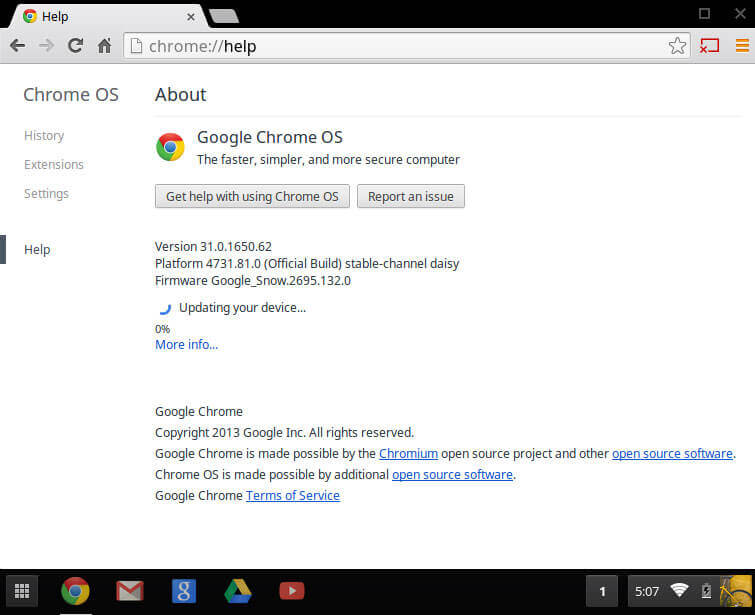Open the first open source software link

click(x=672, y=454)
